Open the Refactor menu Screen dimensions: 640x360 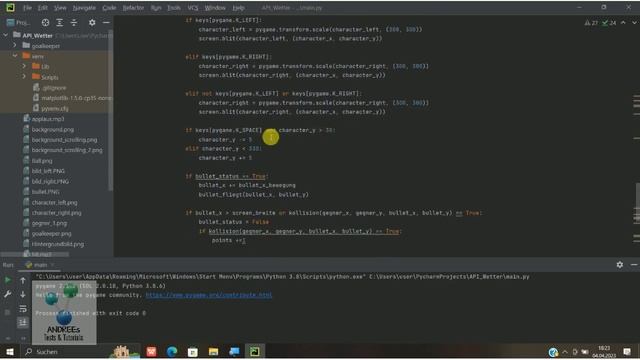(133, 8)
